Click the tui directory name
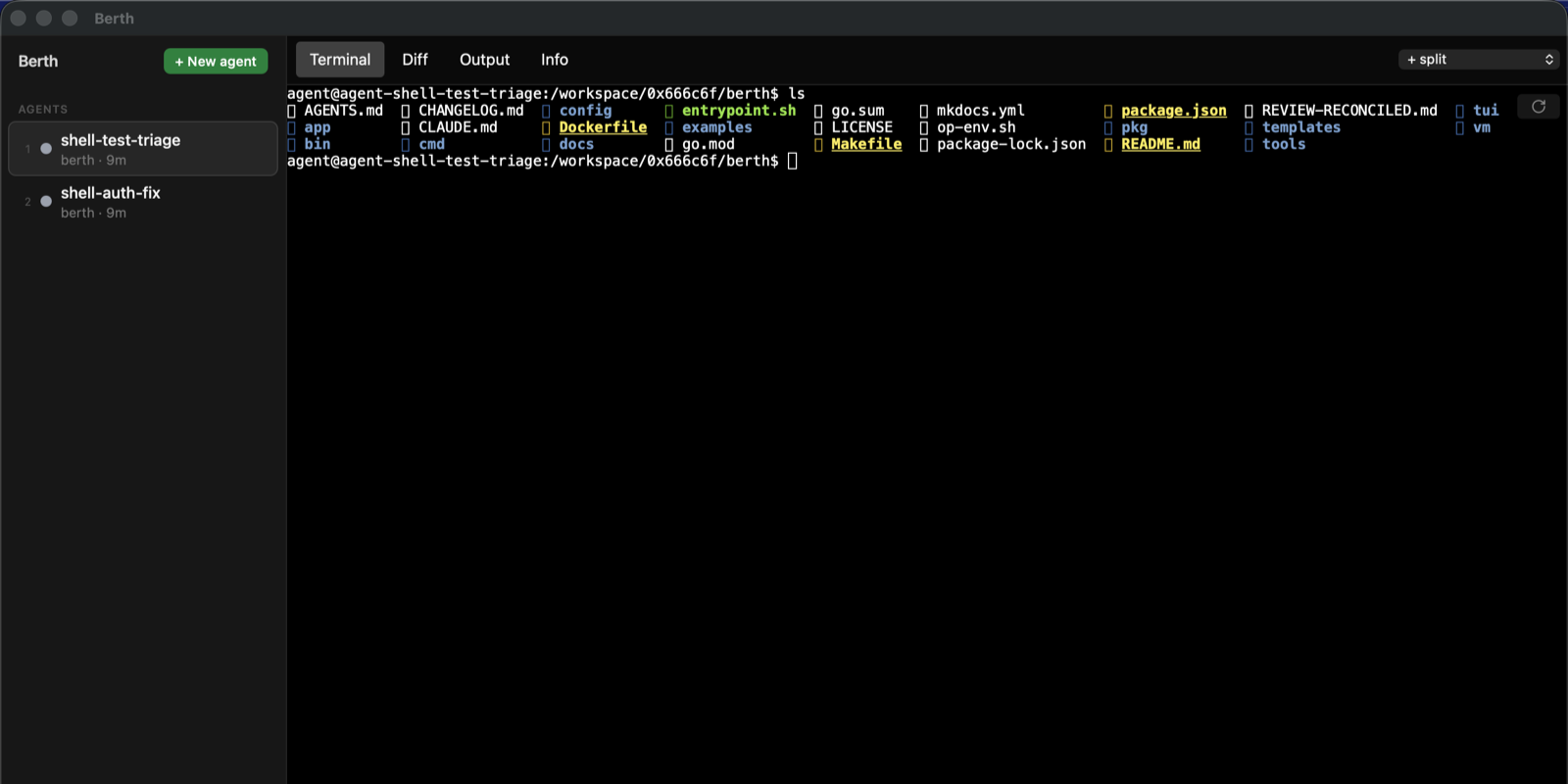1568x784 pixels. coord(1486,111)
